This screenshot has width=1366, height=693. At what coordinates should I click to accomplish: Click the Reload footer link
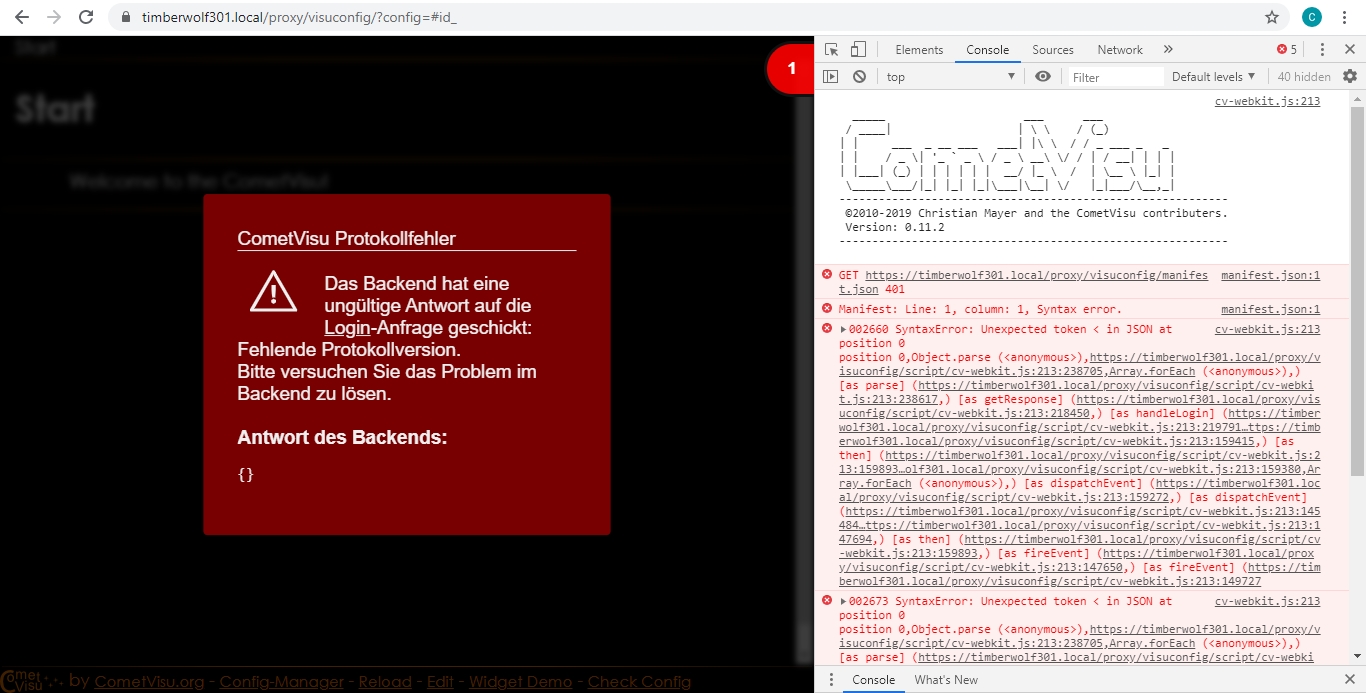tap(385, 682)
